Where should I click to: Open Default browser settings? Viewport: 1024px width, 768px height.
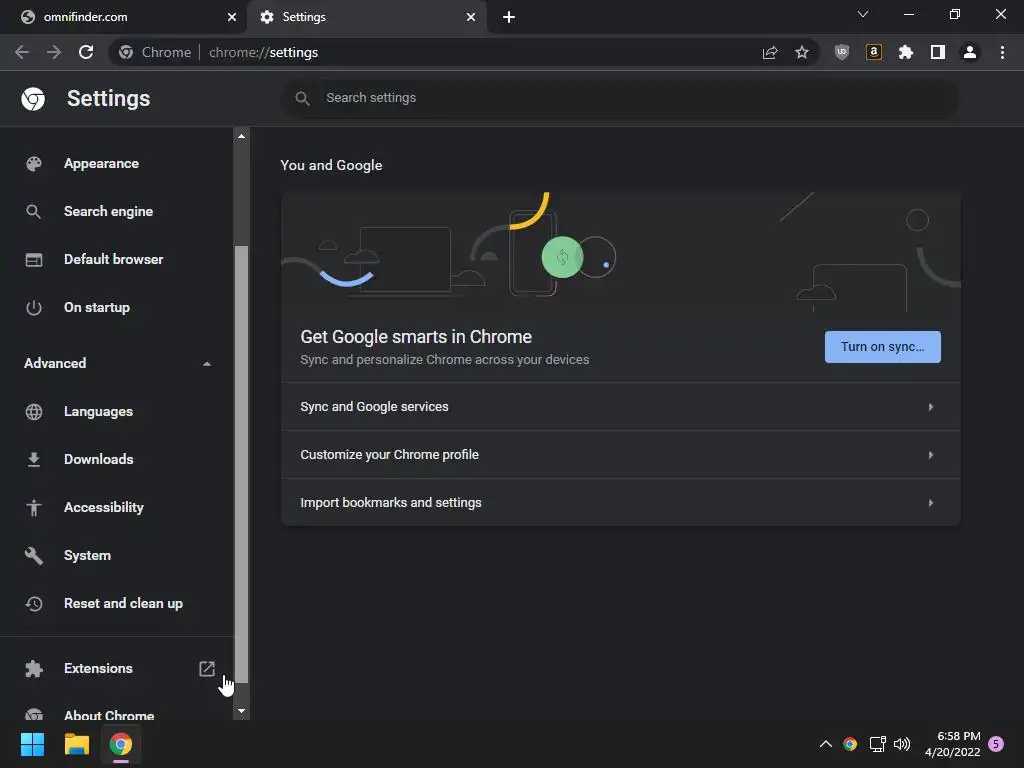(114, 260)
